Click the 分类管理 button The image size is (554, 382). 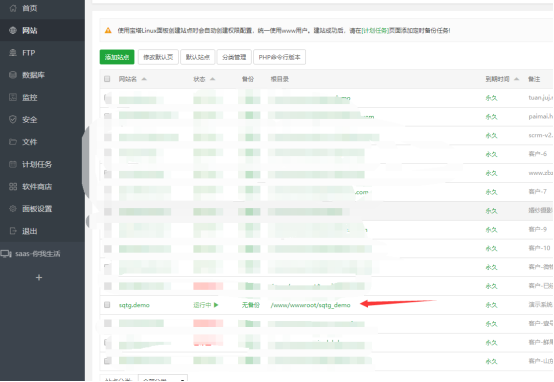234,57
